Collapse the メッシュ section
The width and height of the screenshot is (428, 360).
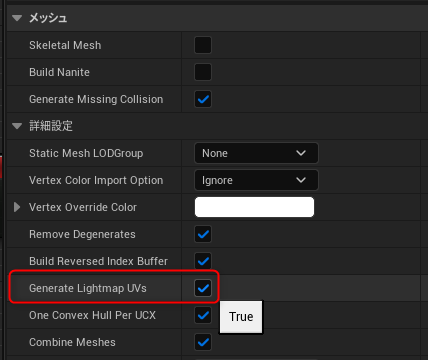click(17, 18)
